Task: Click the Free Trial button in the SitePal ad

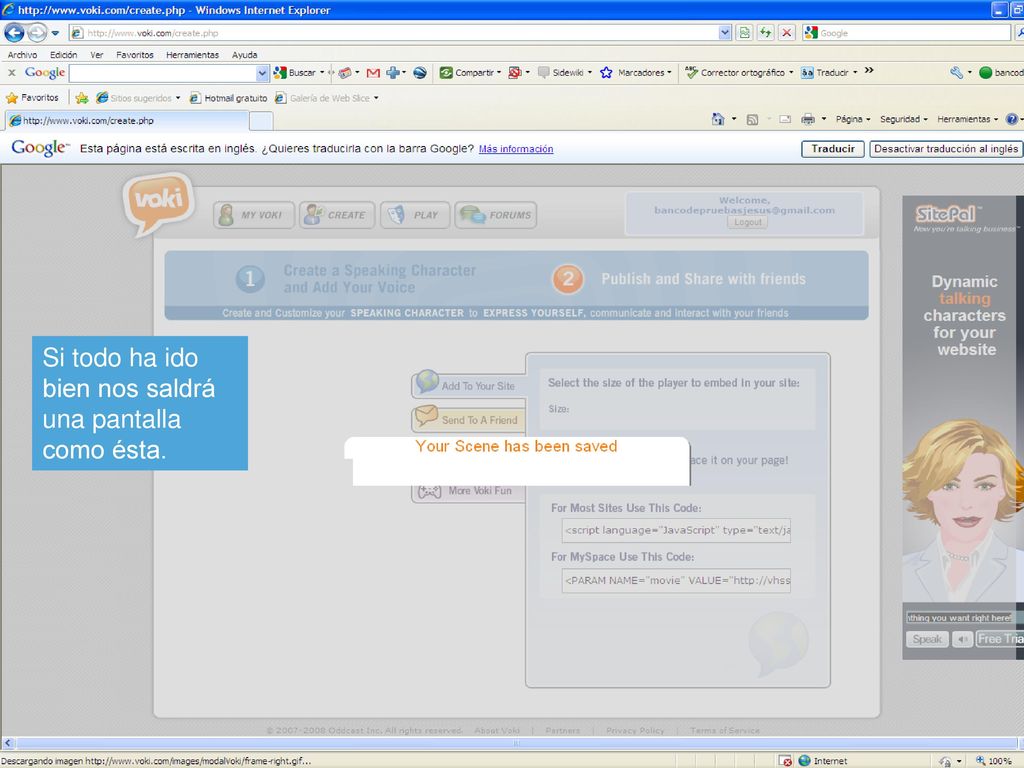Action: (x=999, y=639)
